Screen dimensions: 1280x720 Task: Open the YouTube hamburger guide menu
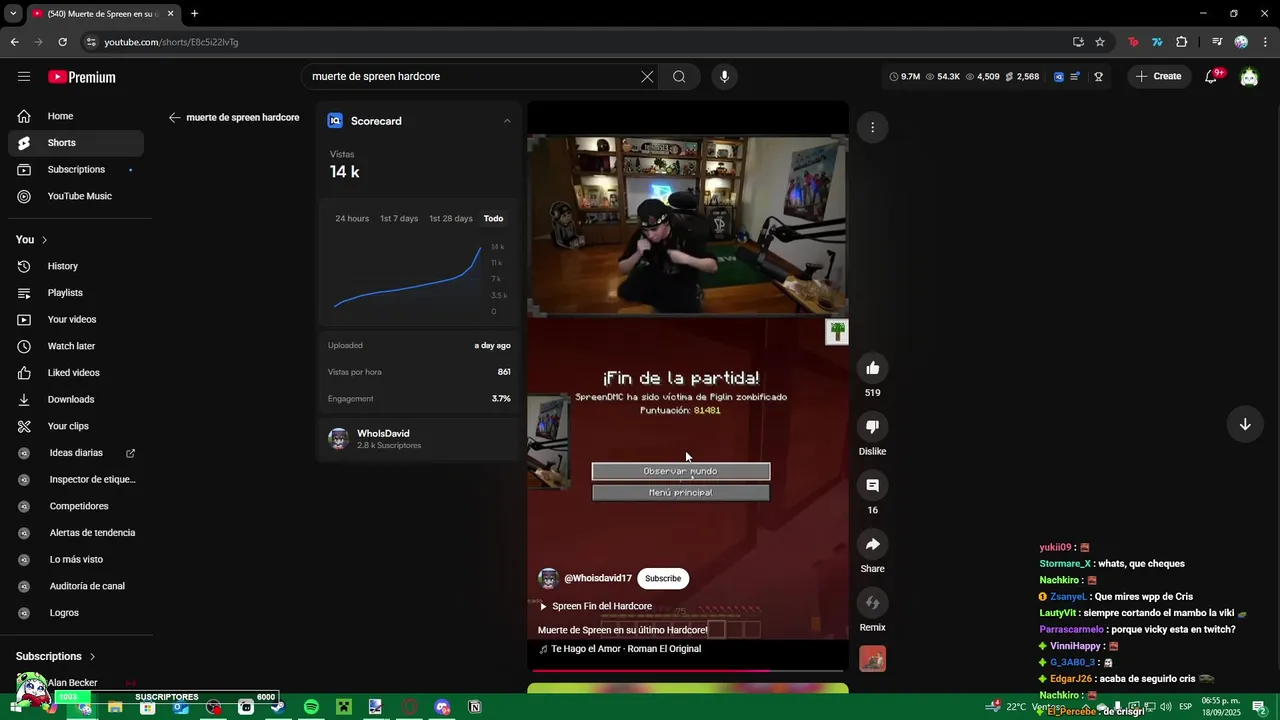coord(24,76)
